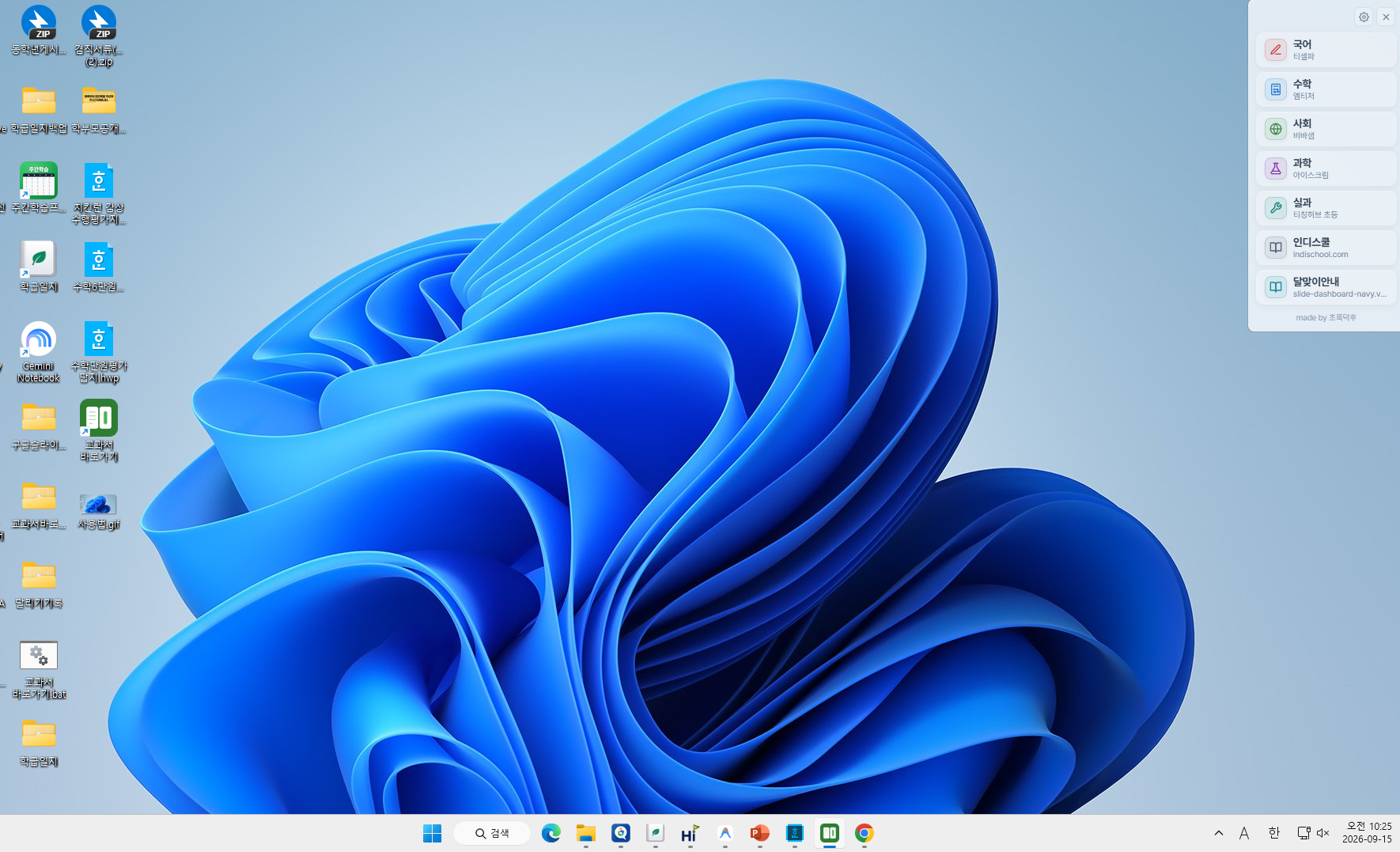Click the muted volume tray icon
Image resolution: width=1400 pixels, height=852 pixels.
[1322, 833]
